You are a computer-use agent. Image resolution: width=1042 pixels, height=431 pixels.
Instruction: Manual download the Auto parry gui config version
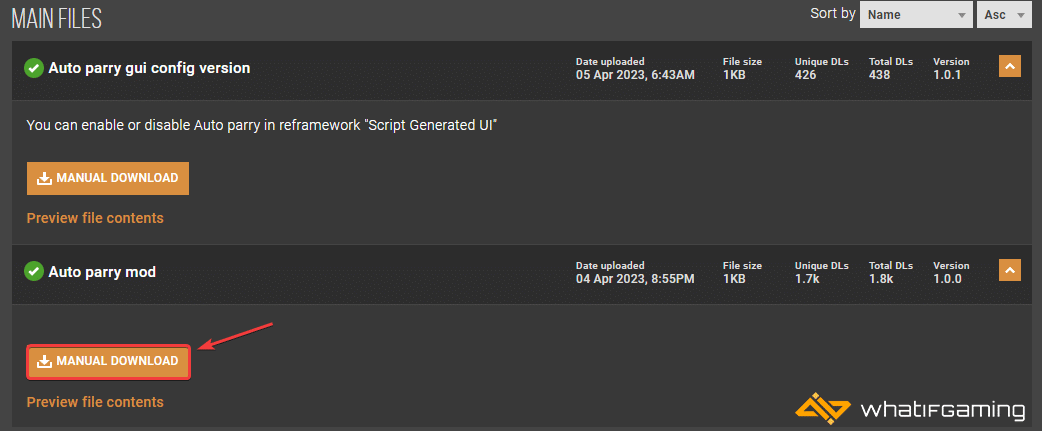coord(108,178)
